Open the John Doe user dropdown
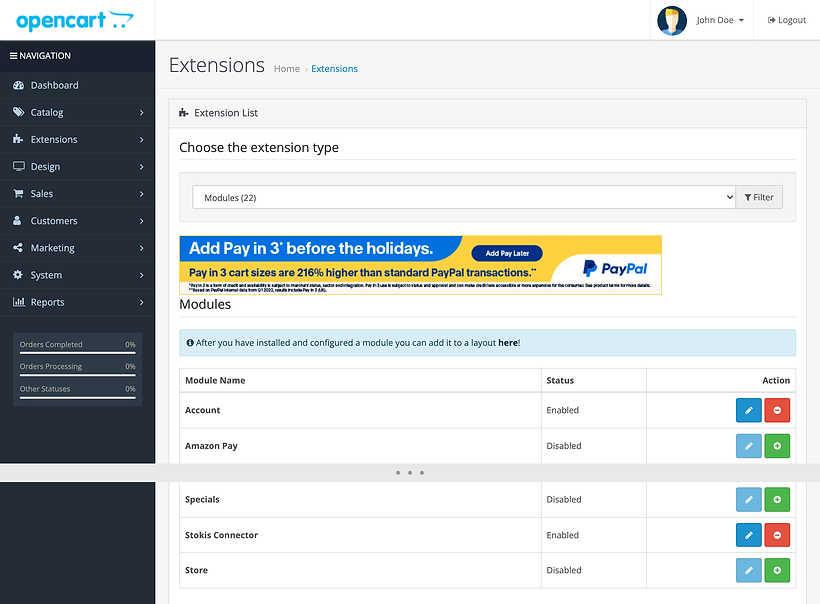 coord(720,20)
